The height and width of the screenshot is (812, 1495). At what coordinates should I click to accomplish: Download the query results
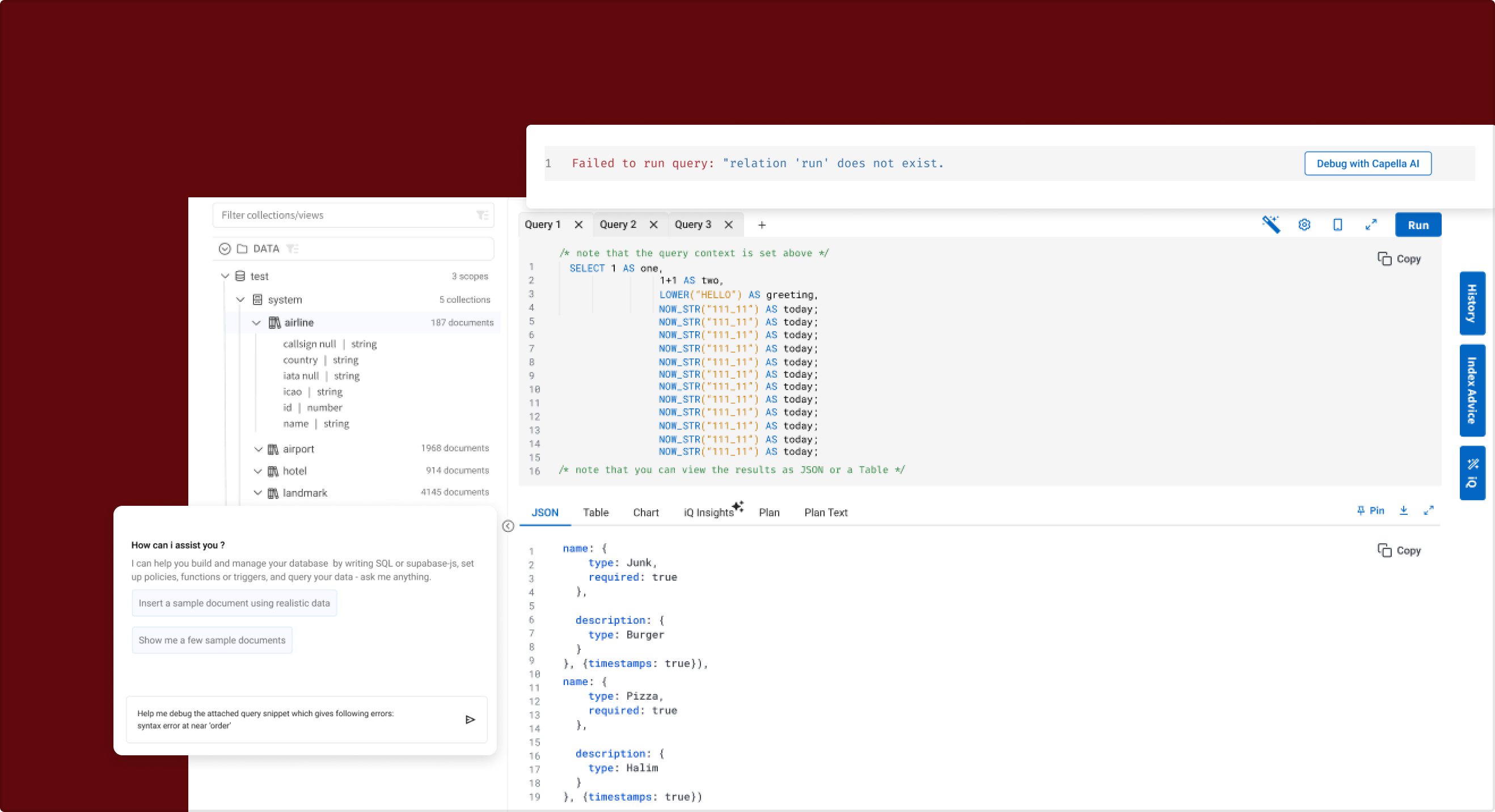pos(1403,510)
